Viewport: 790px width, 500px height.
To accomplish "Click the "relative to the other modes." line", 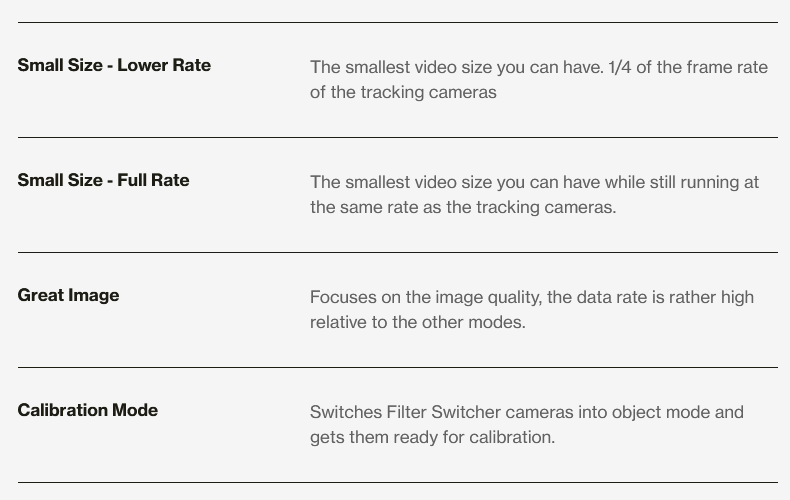I will coord(417,323).
